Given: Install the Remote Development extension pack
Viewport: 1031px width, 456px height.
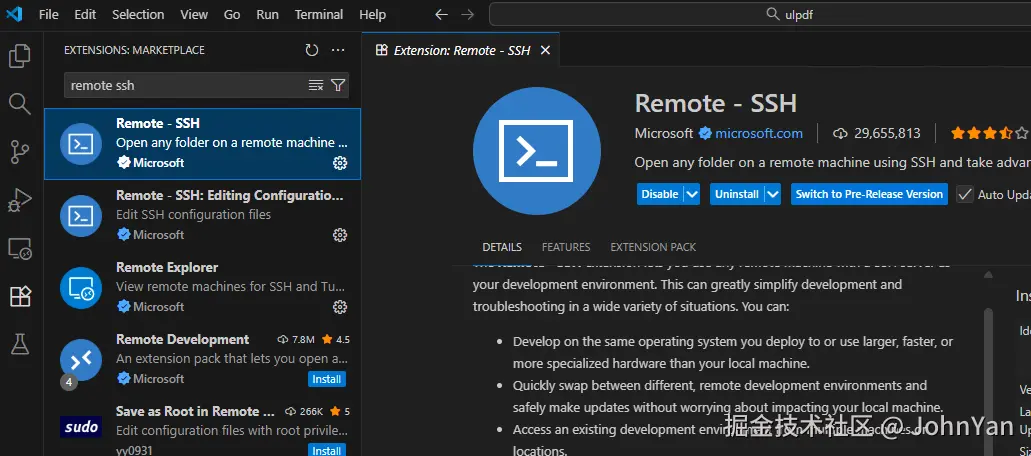Looking at the screenshot, I should 326,379.
